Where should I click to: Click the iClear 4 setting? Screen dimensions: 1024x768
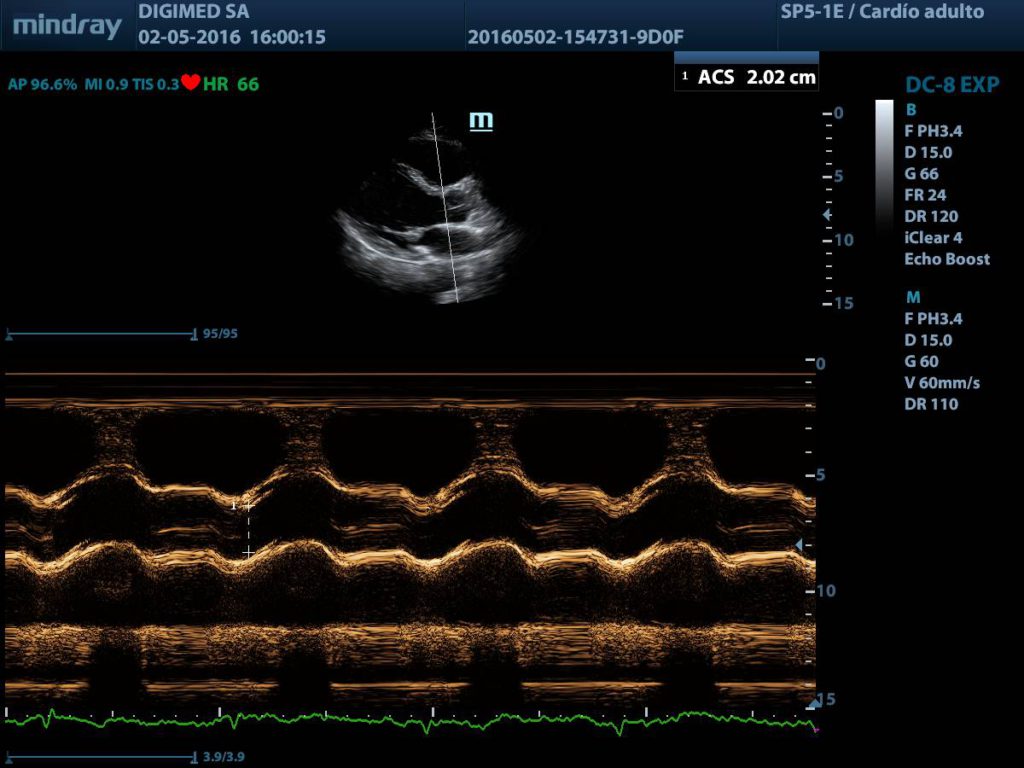pos(933,238)
